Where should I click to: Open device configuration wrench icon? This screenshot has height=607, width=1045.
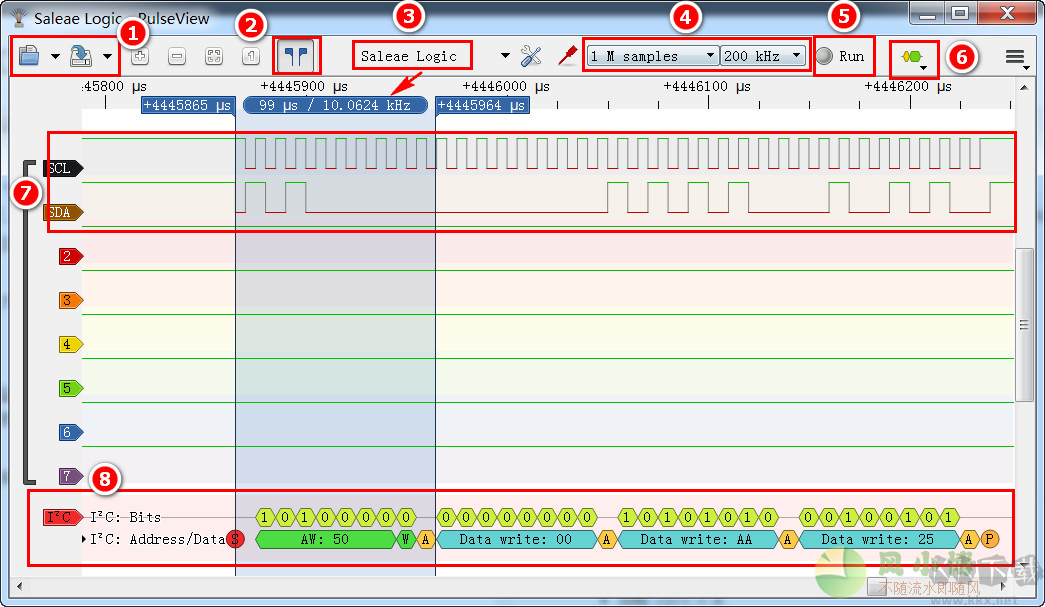coord(531,56)
